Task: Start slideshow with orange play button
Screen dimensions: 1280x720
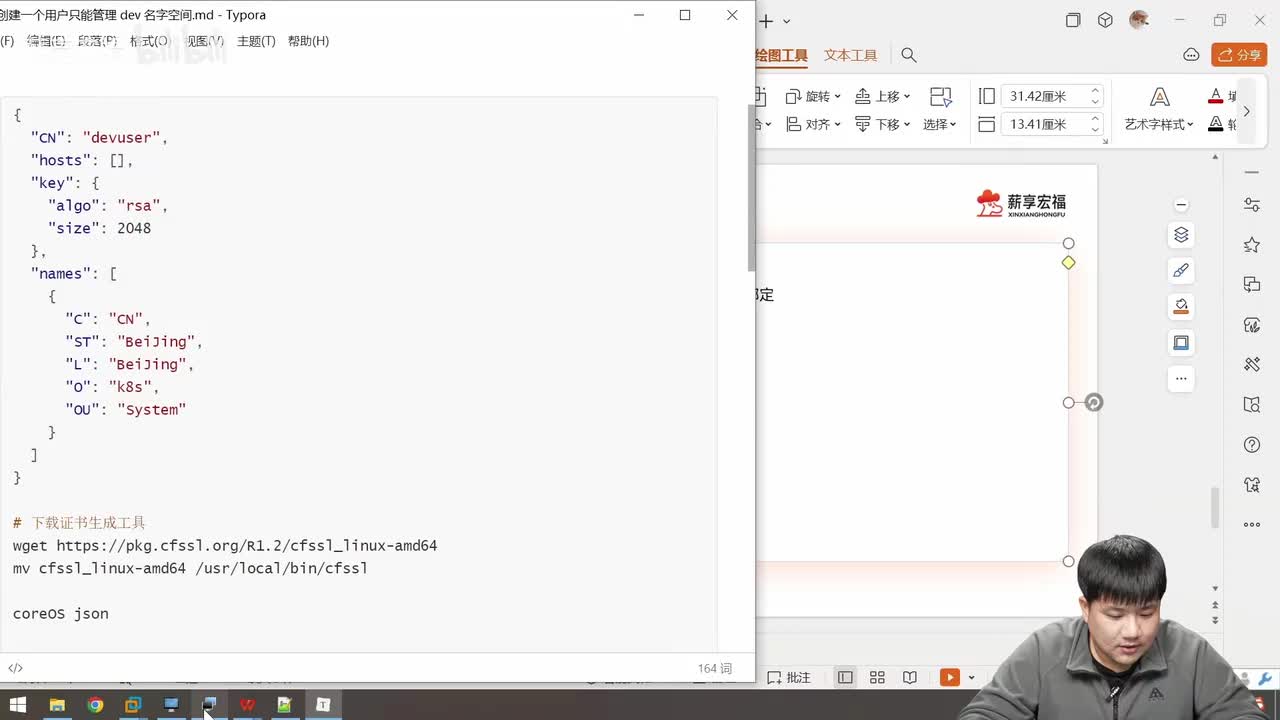Action: (949, 677)
